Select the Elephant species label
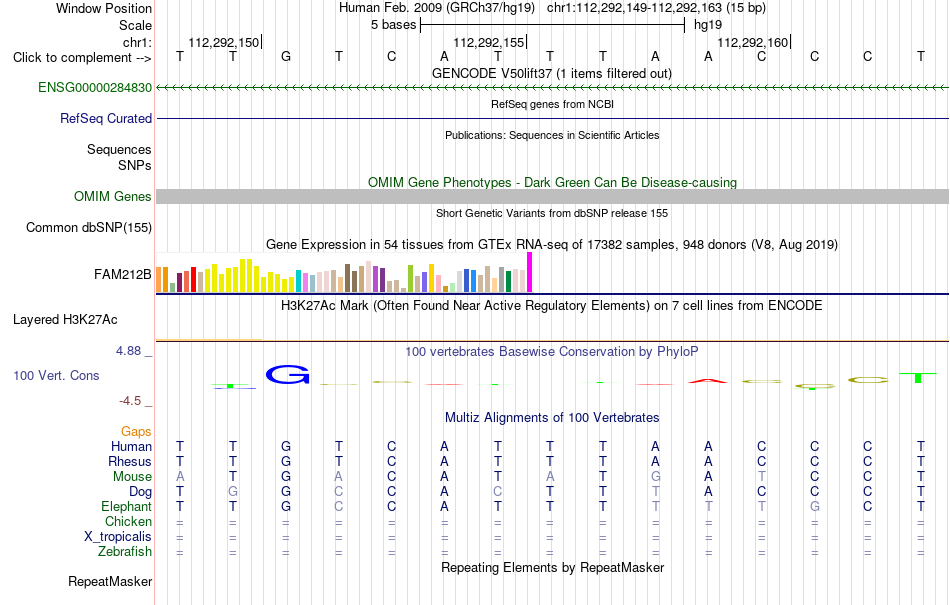Image resolution: width=950 pixels, height=605 pixels. pos(126,506)
